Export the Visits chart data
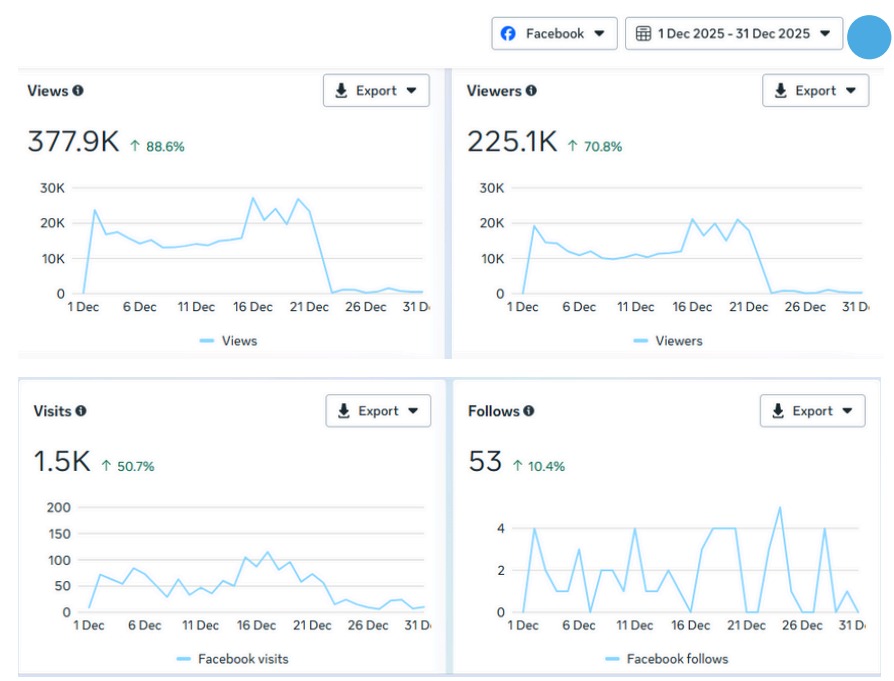The height and width of the screenshot is (681, 894). tap(378, 411)
